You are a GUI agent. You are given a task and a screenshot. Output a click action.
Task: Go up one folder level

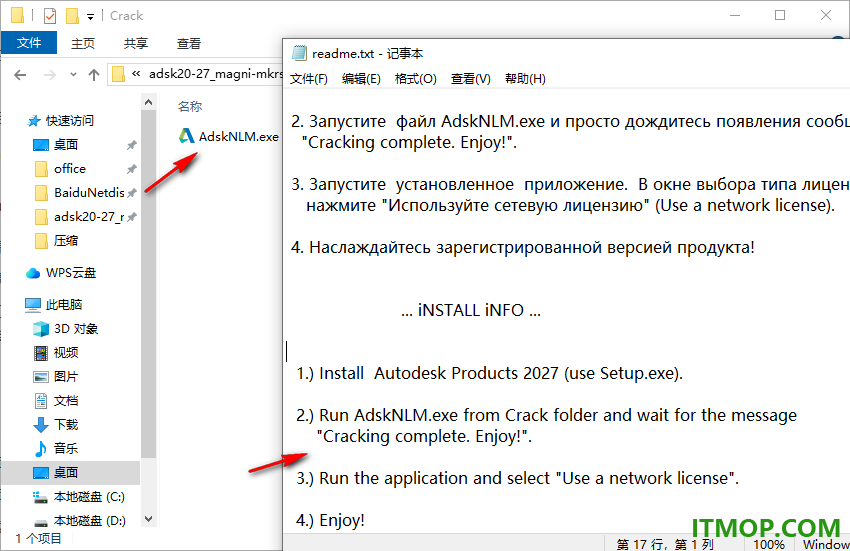click(94, 75)
